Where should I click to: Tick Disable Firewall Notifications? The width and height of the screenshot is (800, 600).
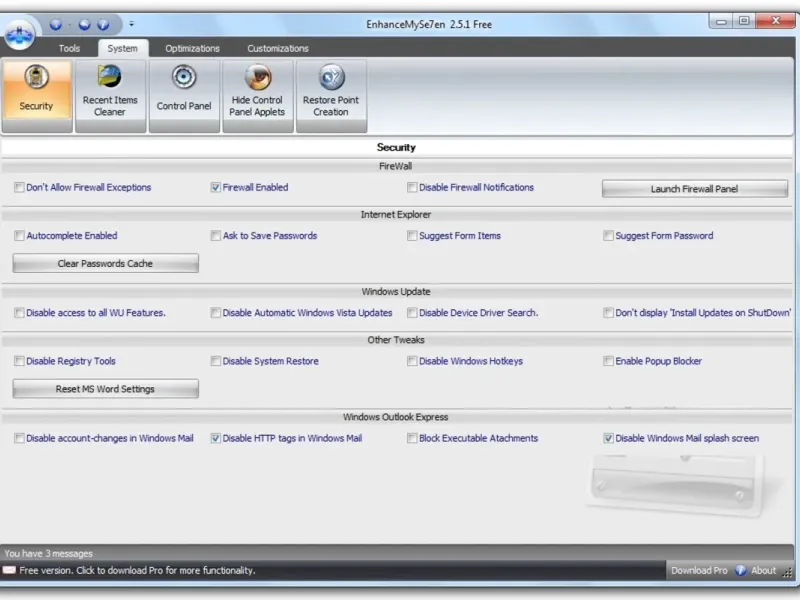412,187
